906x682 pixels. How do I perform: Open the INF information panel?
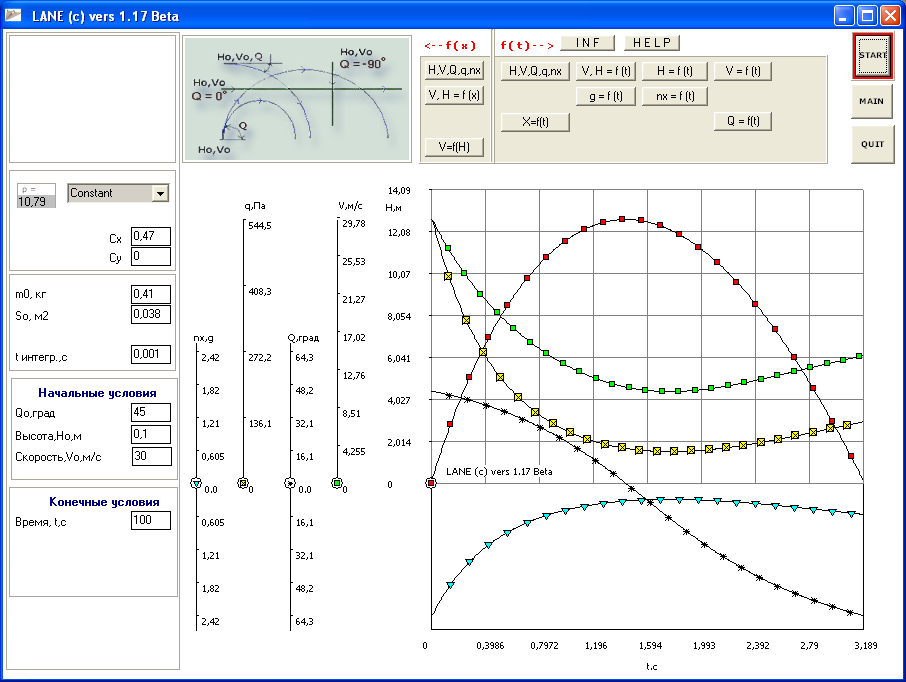click(588, 43)
